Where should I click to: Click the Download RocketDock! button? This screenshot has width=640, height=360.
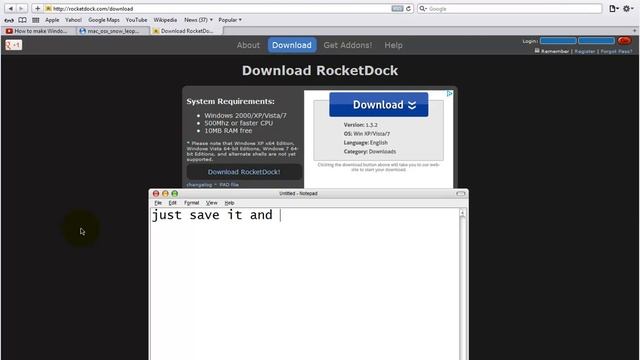coord(244,172)
